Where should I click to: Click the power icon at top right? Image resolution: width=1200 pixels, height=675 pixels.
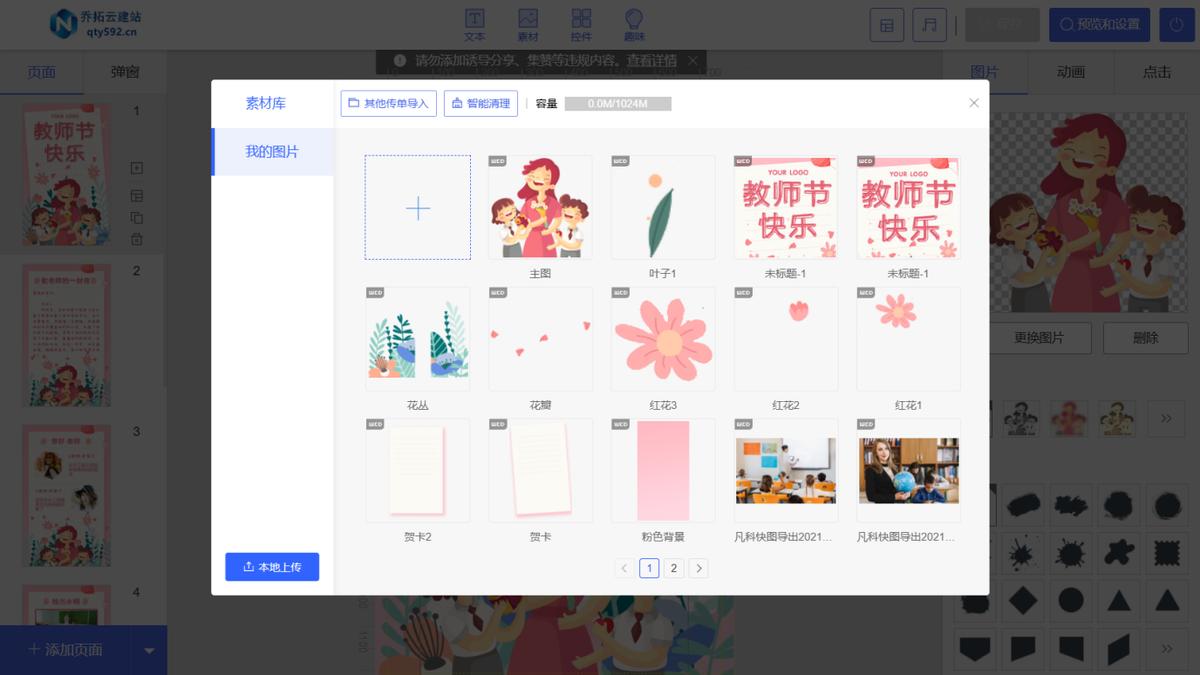point(1174,24)
